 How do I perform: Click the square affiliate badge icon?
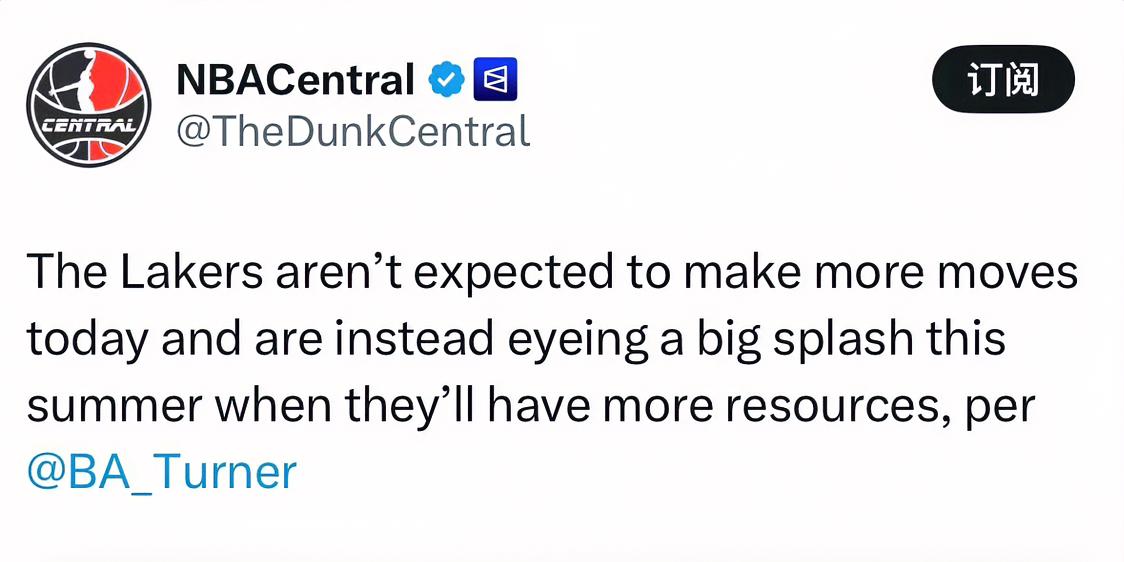coord(495,80)
